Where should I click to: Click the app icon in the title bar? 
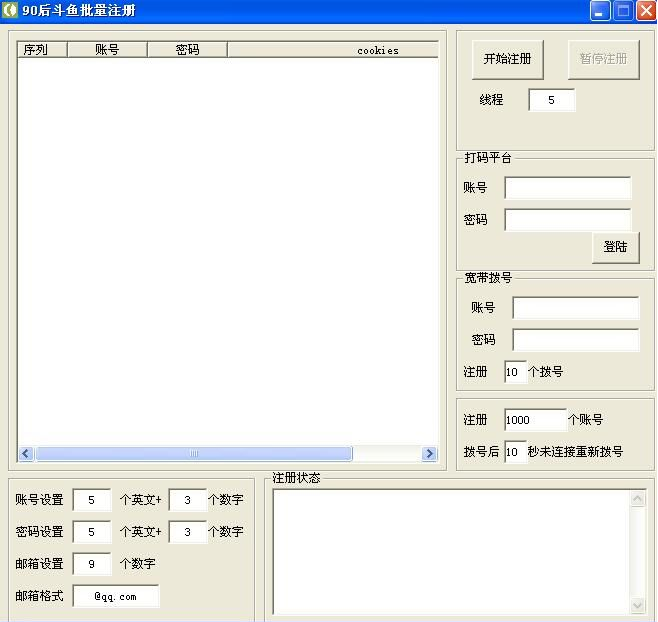(10, 11)
